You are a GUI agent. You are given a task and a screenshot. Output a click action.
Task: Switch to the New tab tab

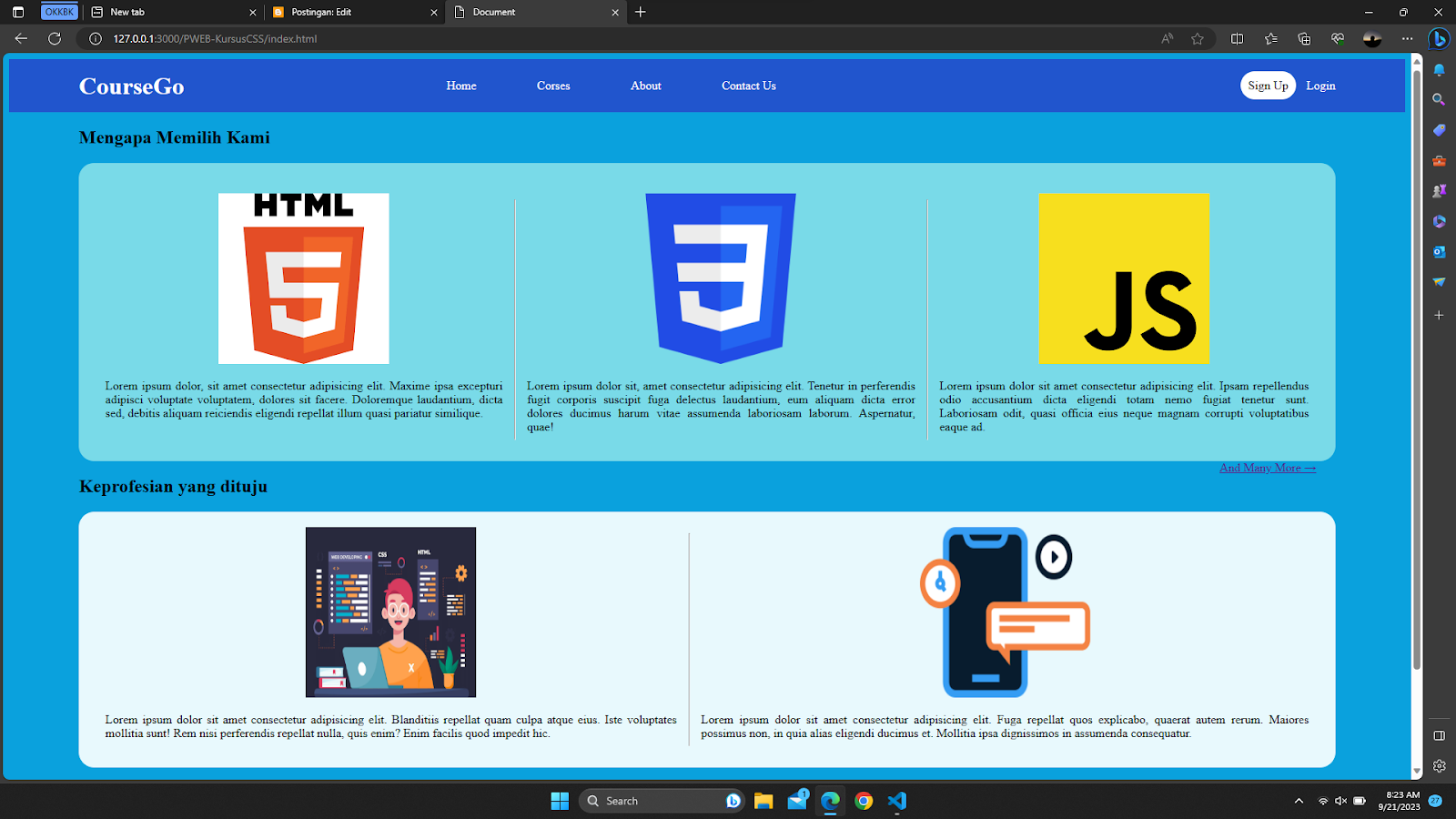tap(173, 12)
